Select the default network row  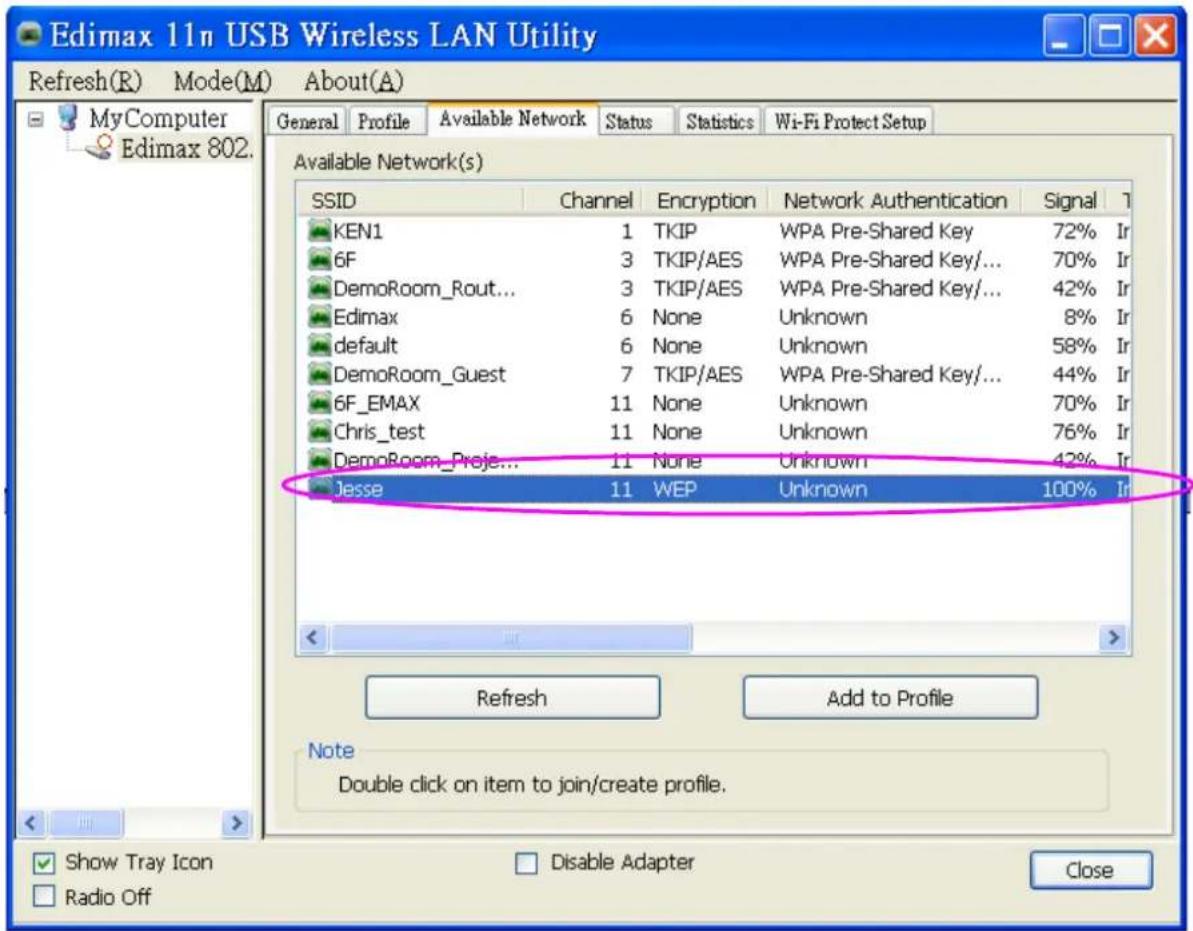point(714,345)
